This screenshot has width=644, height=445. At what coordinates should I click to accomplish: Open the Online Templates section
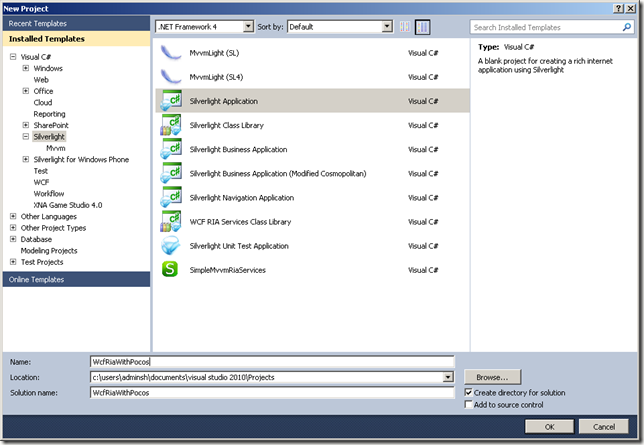point(76,279)
